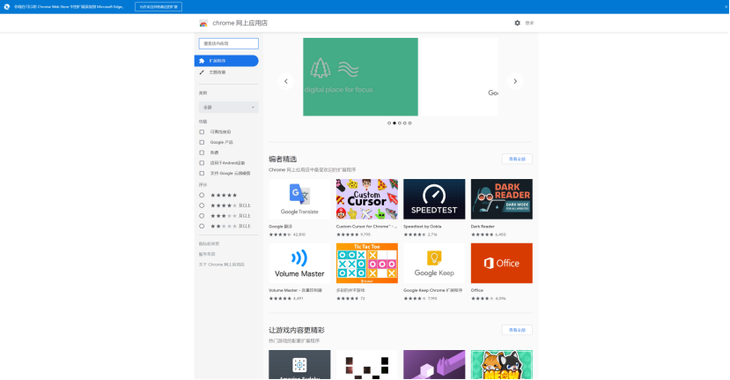730x380 pixels.
Task: Open the Google Translate extension tile
Action: coord(299,199)
